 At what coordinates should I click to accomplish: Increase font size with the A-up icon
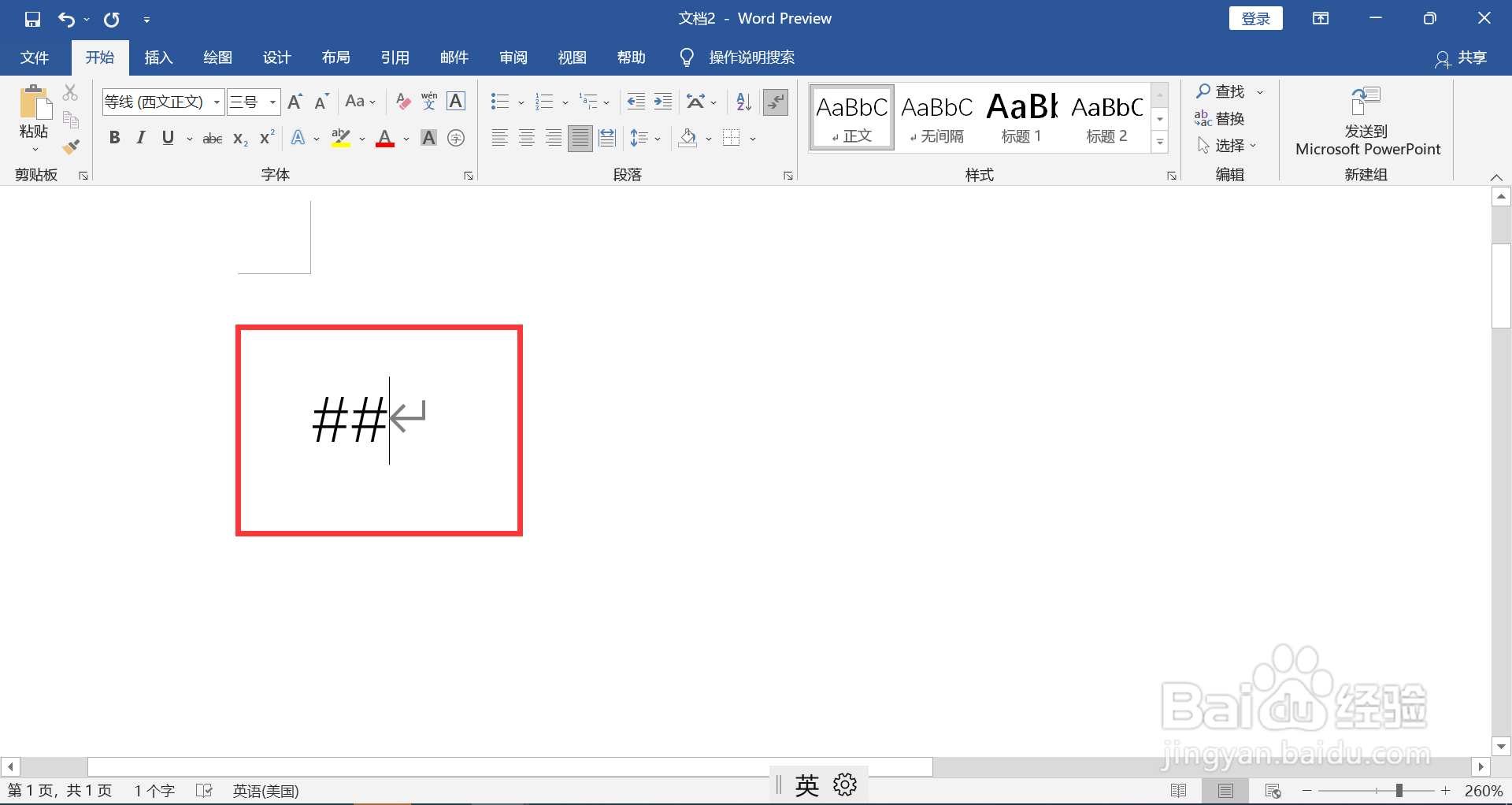point(295,102)
